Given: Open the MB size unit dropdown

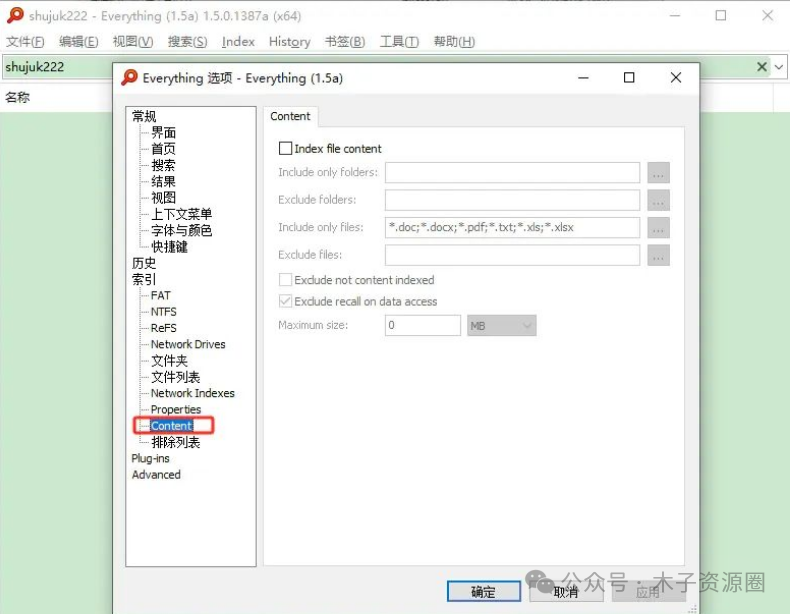Looking at the screenshot, I should [501, 325].
